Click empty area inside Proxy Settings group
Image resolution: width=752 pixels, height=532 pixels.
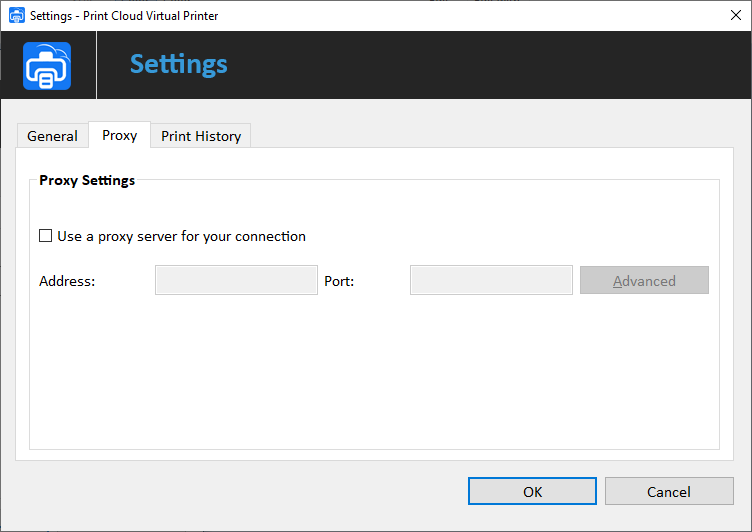click(374, 380)
